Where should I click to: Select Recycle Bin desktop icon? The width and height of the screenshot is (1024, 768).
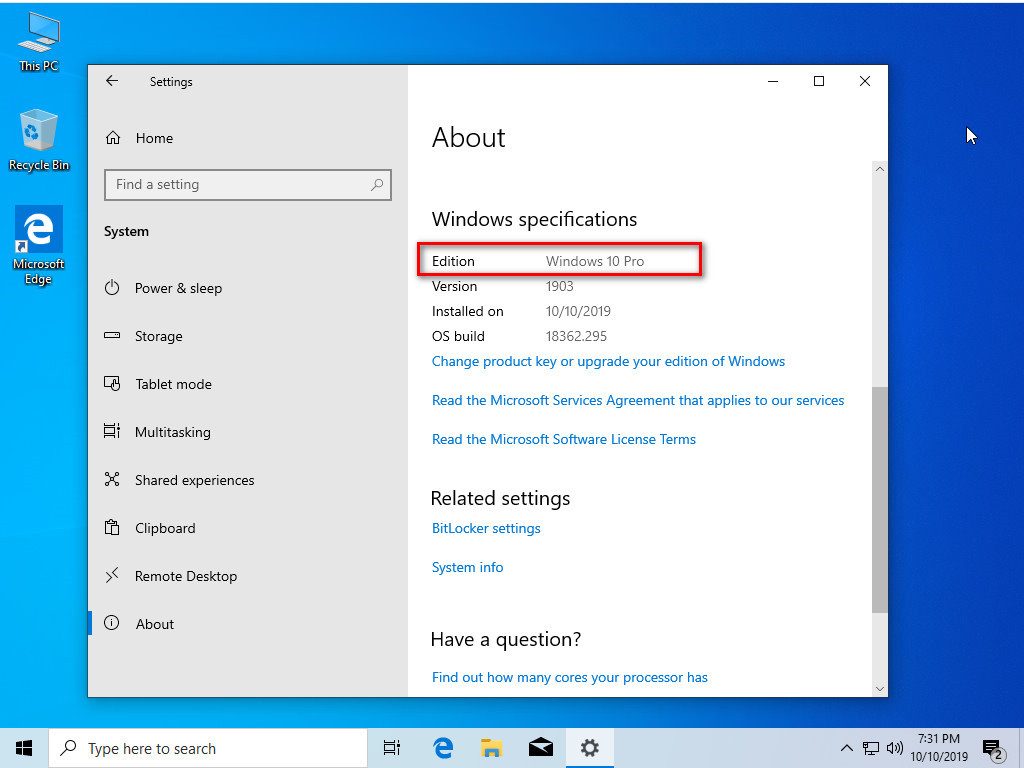[39, 140]
